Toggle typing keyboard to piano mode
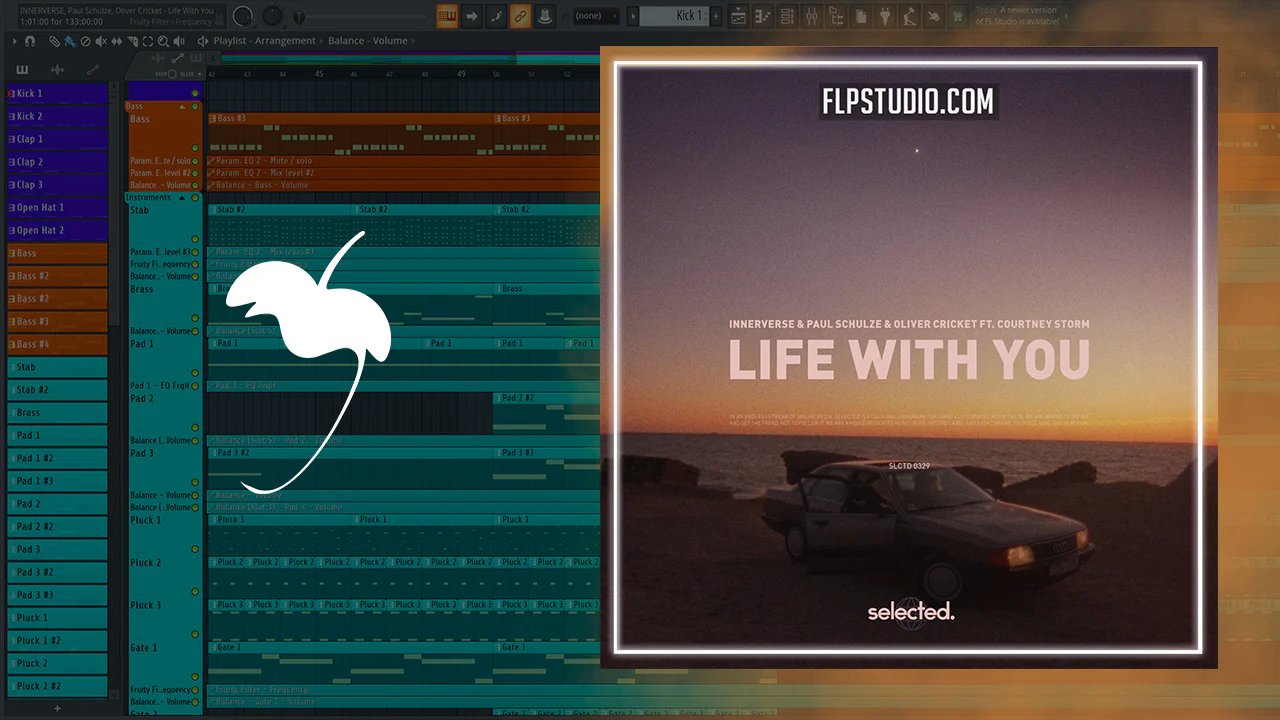 448,16
